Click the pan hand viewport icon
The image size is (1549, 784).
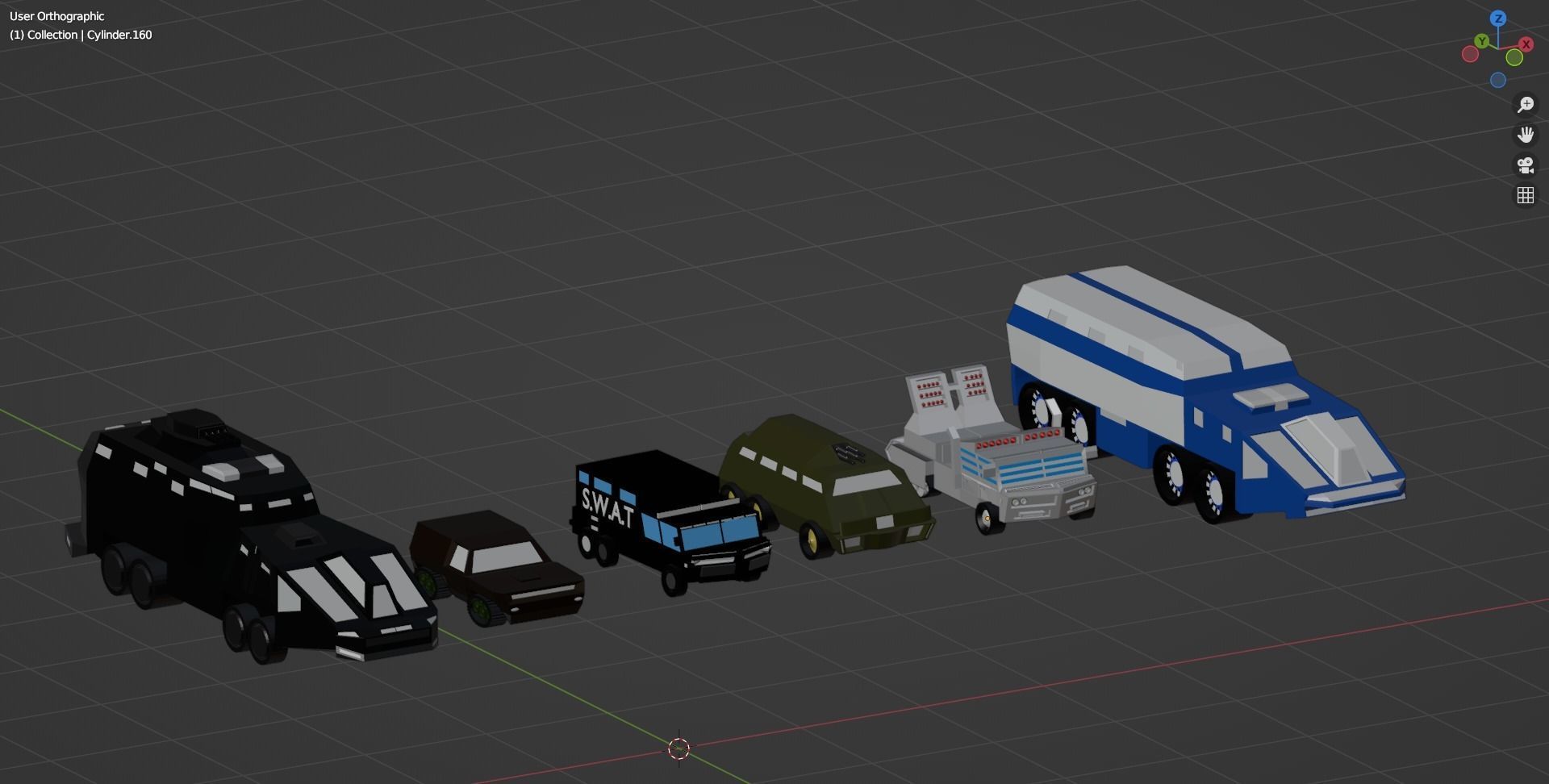(1525, 135)
